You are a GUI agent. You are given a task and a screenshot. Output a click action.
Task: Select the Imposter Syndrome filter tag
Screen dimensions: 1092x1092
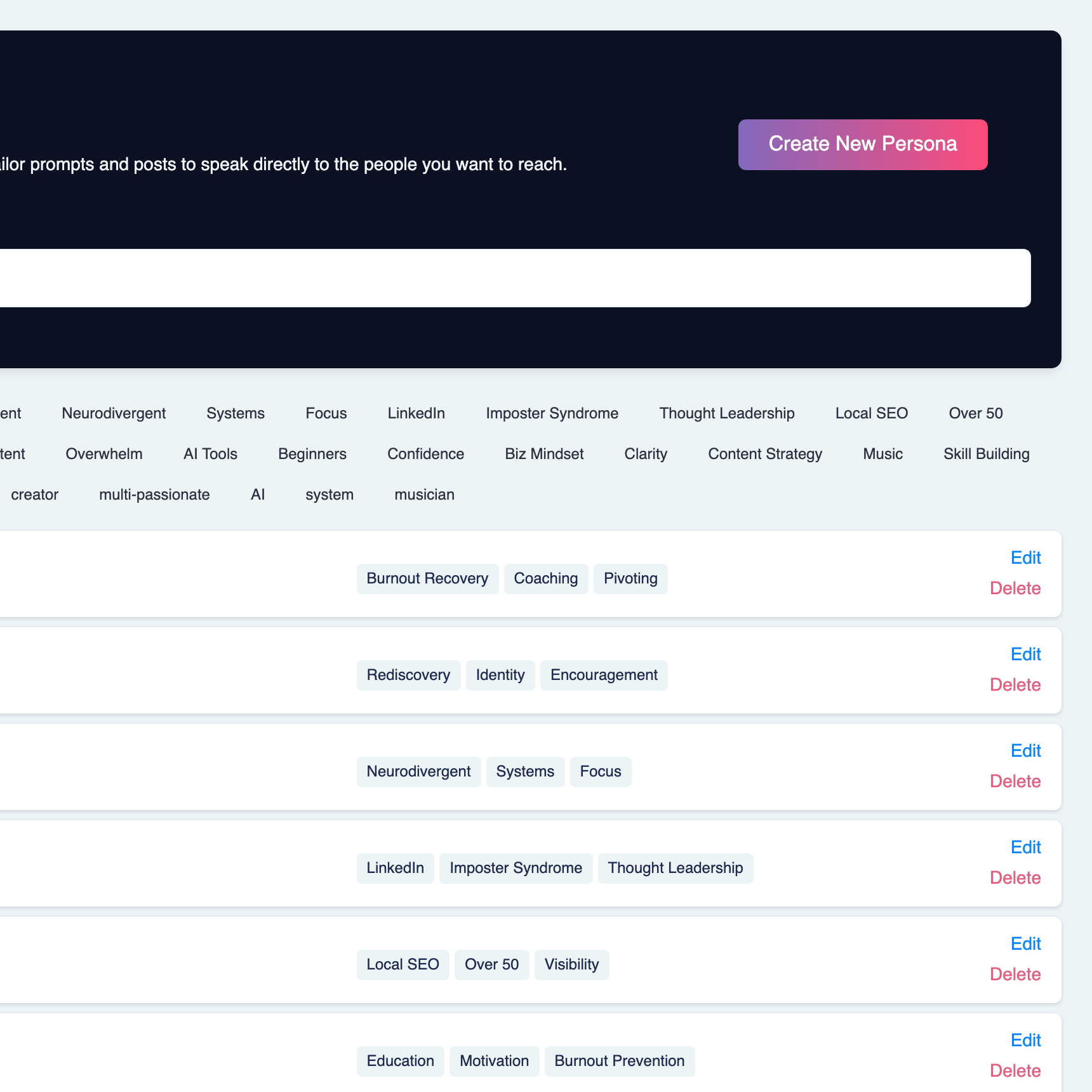[x=552, y=413]
